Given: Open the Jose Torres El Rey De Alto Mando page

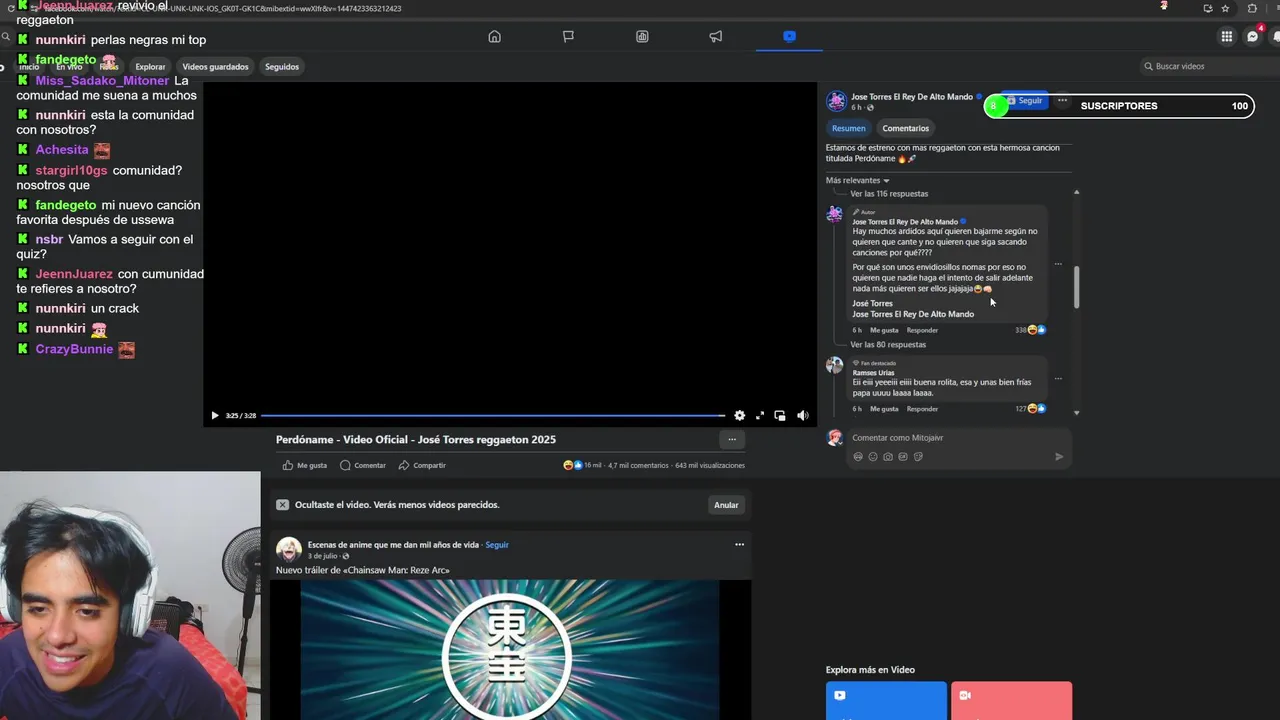Looking at the screenshot, I should pos(911,97).
